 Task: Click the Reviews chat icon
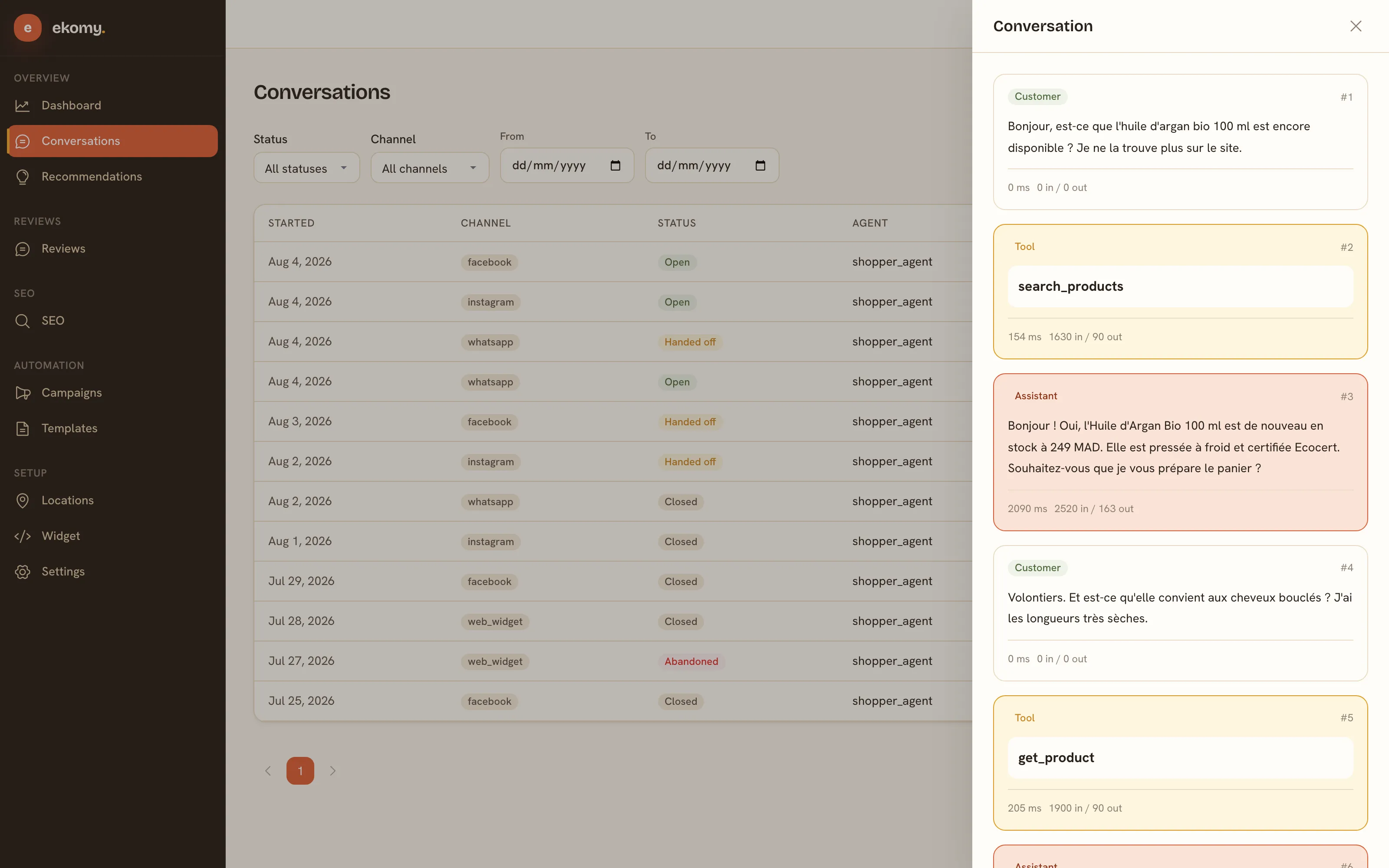23,249
